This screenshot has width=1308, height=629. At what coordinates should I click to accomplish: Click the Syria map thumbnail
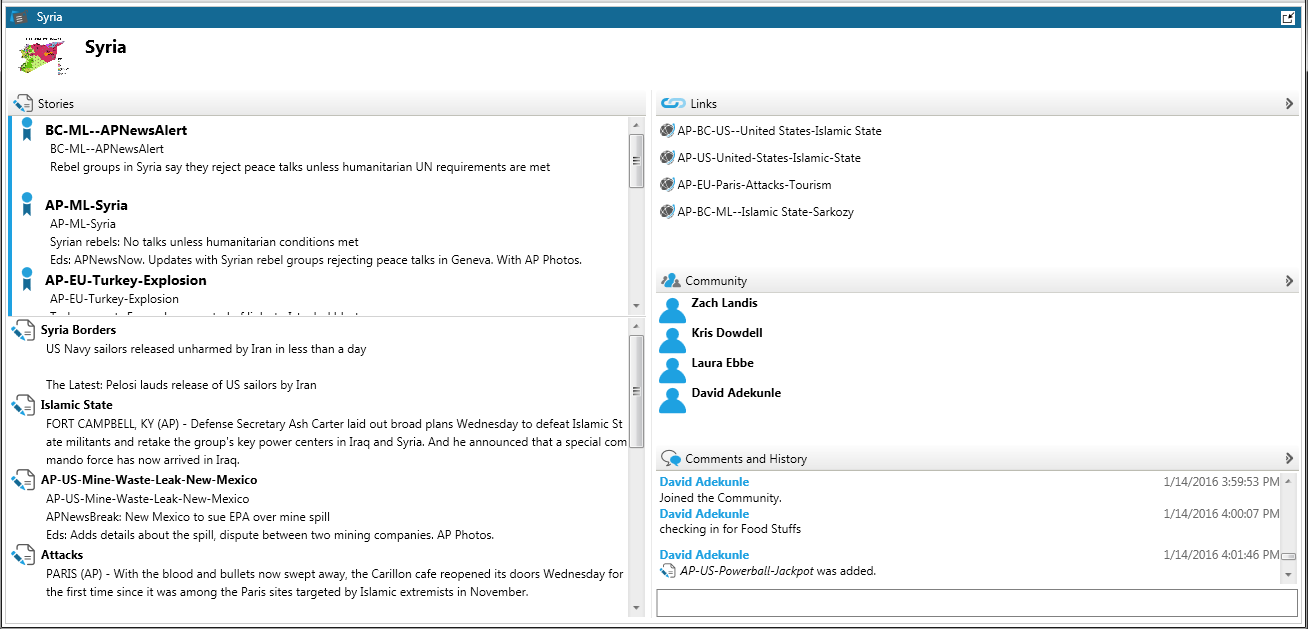coord(43,55)
